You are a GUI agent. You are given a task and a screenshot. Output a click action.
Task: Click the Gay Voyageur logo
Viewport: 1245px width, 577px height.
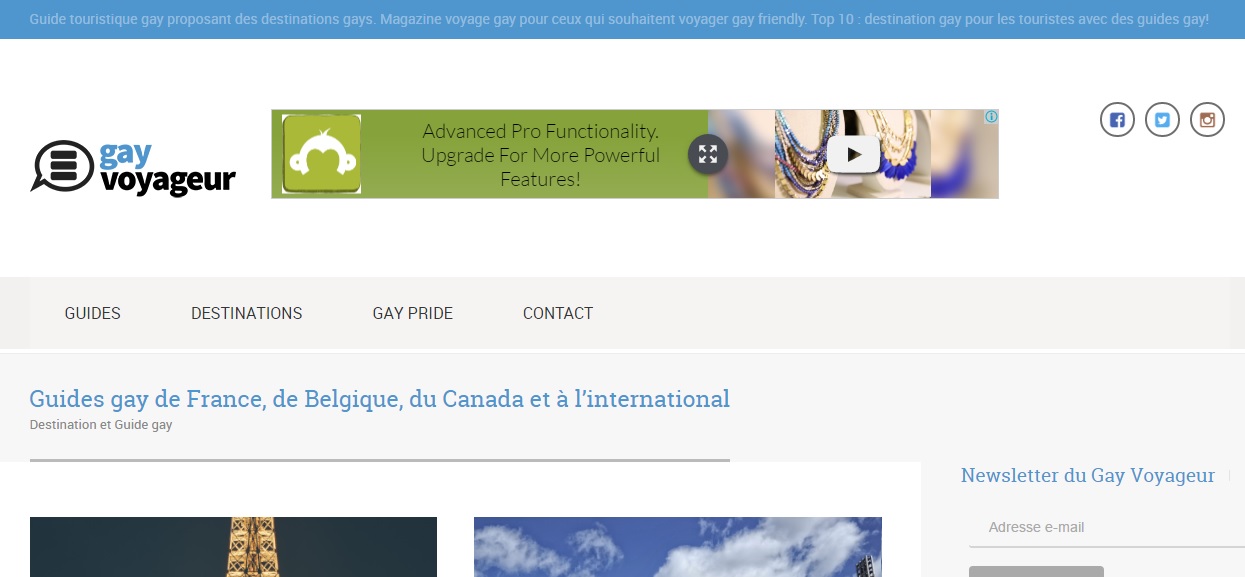tap(133, 168)
